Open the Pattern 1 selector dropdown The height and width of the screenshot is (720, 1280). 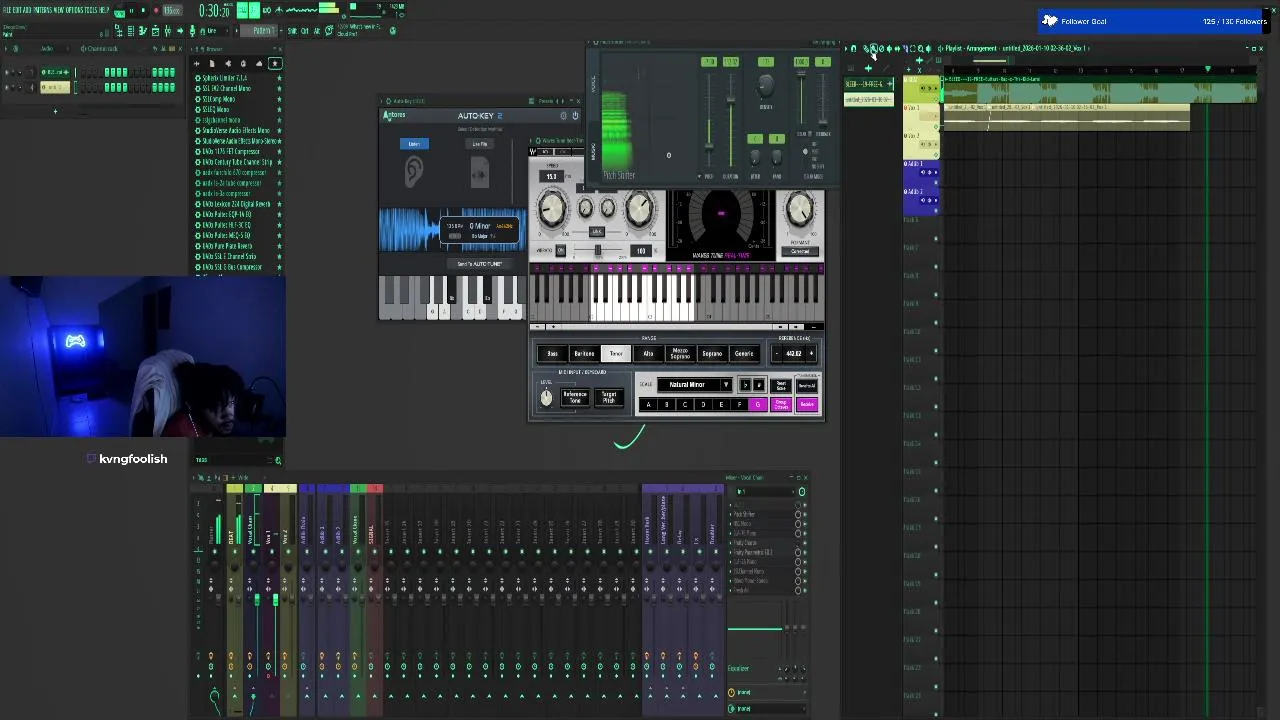(x=262, y=31)
